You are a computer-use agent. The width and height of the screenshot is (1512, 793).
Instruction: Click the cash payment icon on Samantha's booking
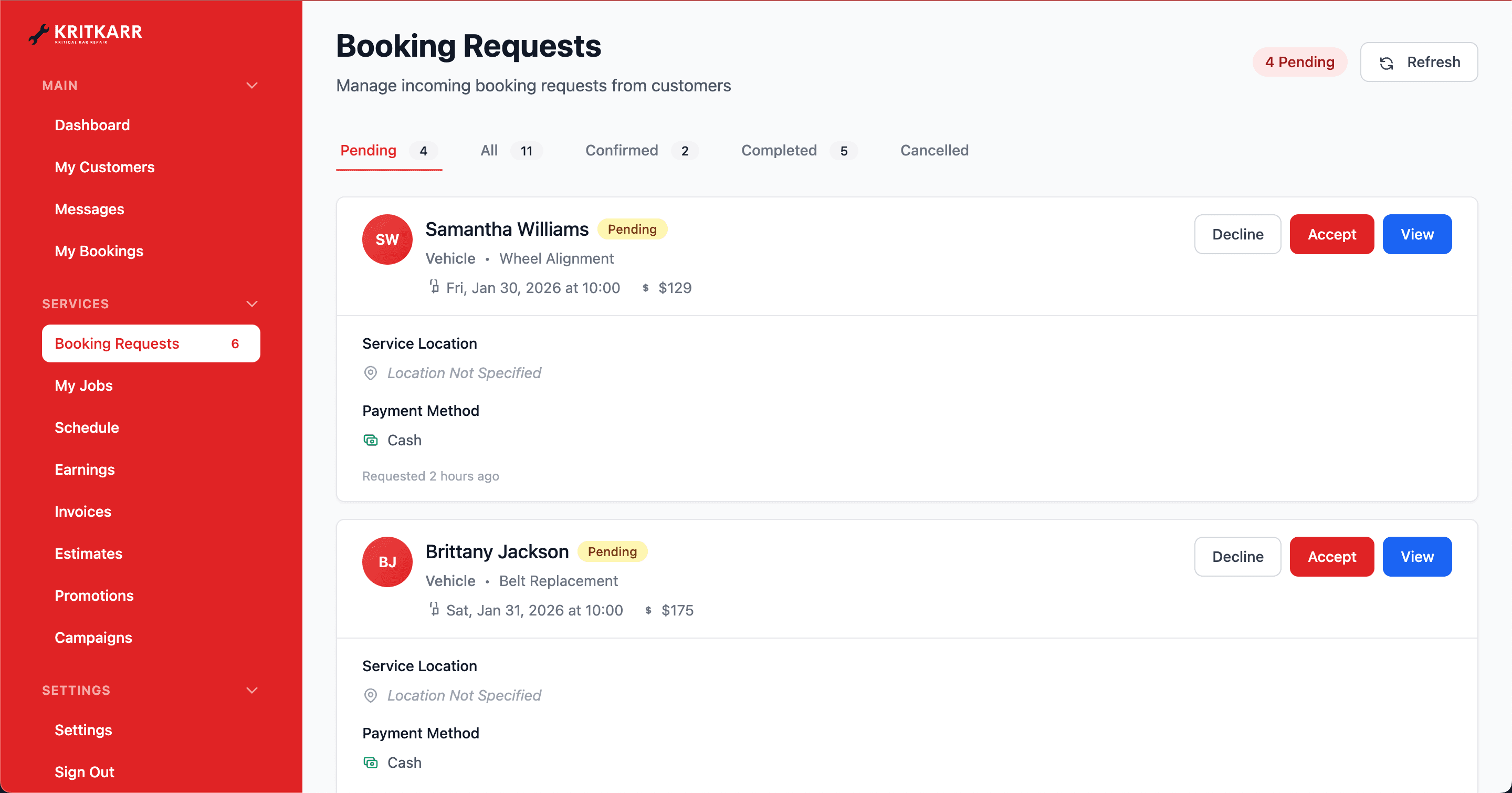tap(371, 440)
